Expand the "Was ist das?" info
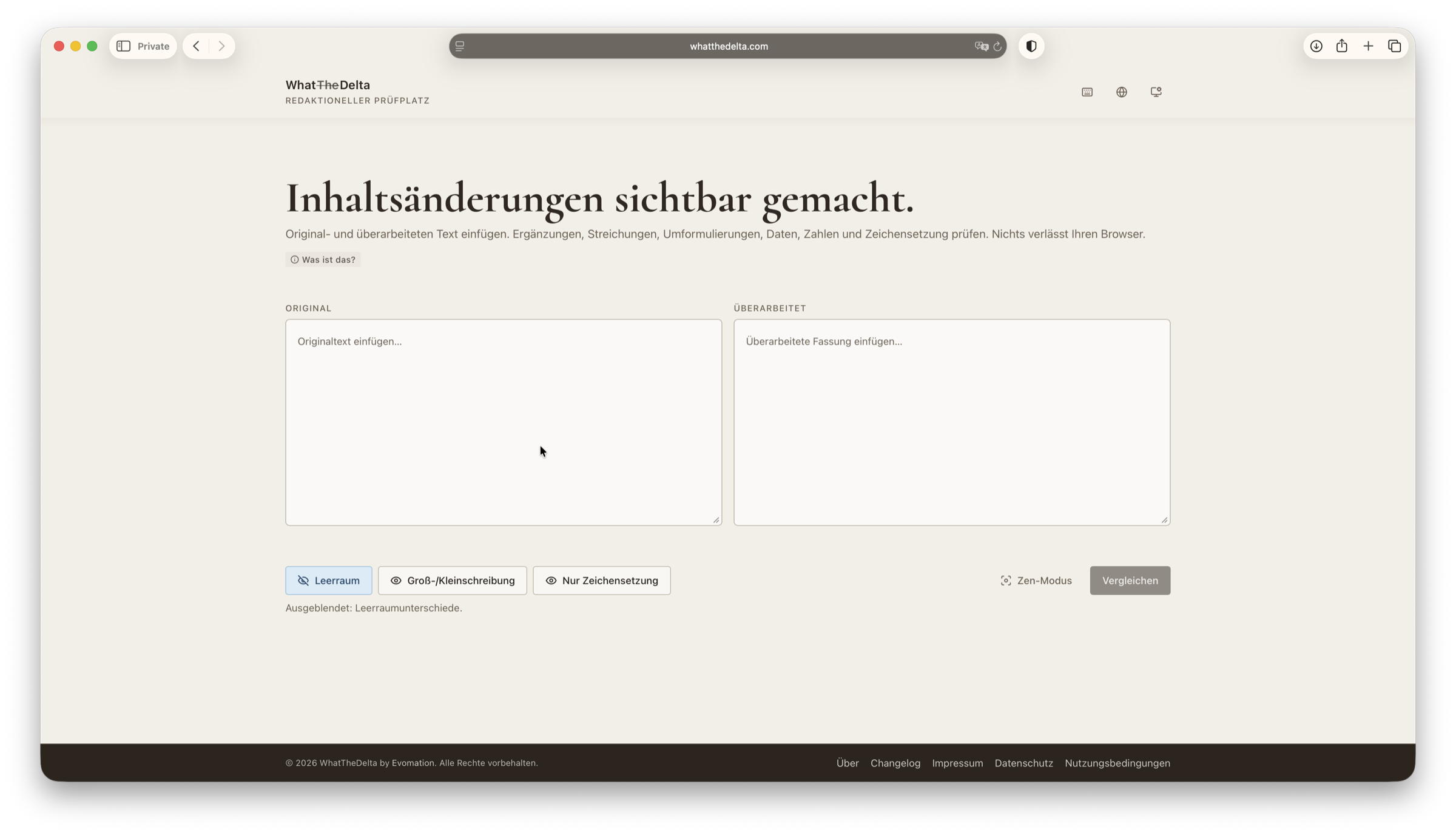 (x=323, y=259)
